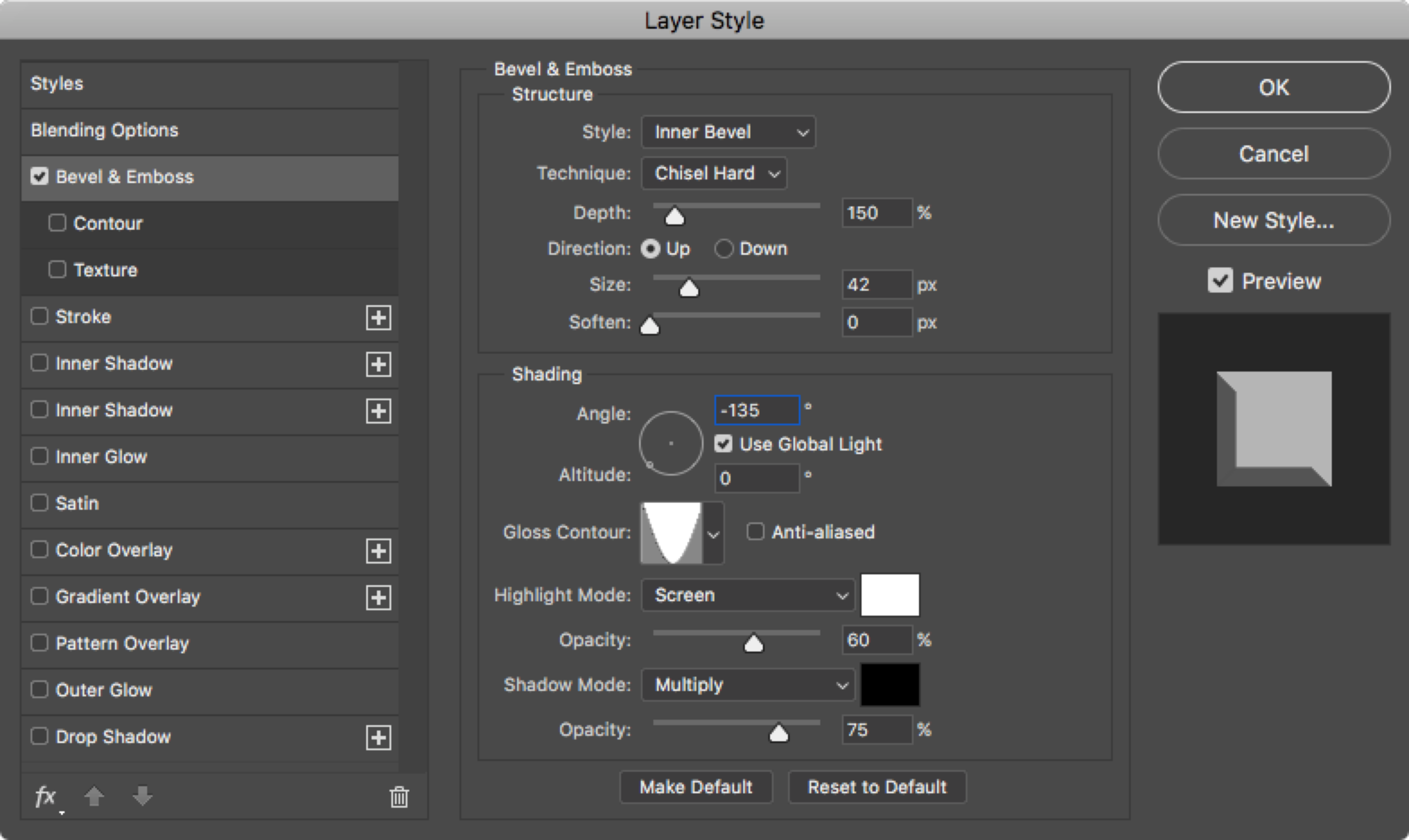Select Blending Options in the list
Screen dimensions: 1409x840
pos(209,131)
